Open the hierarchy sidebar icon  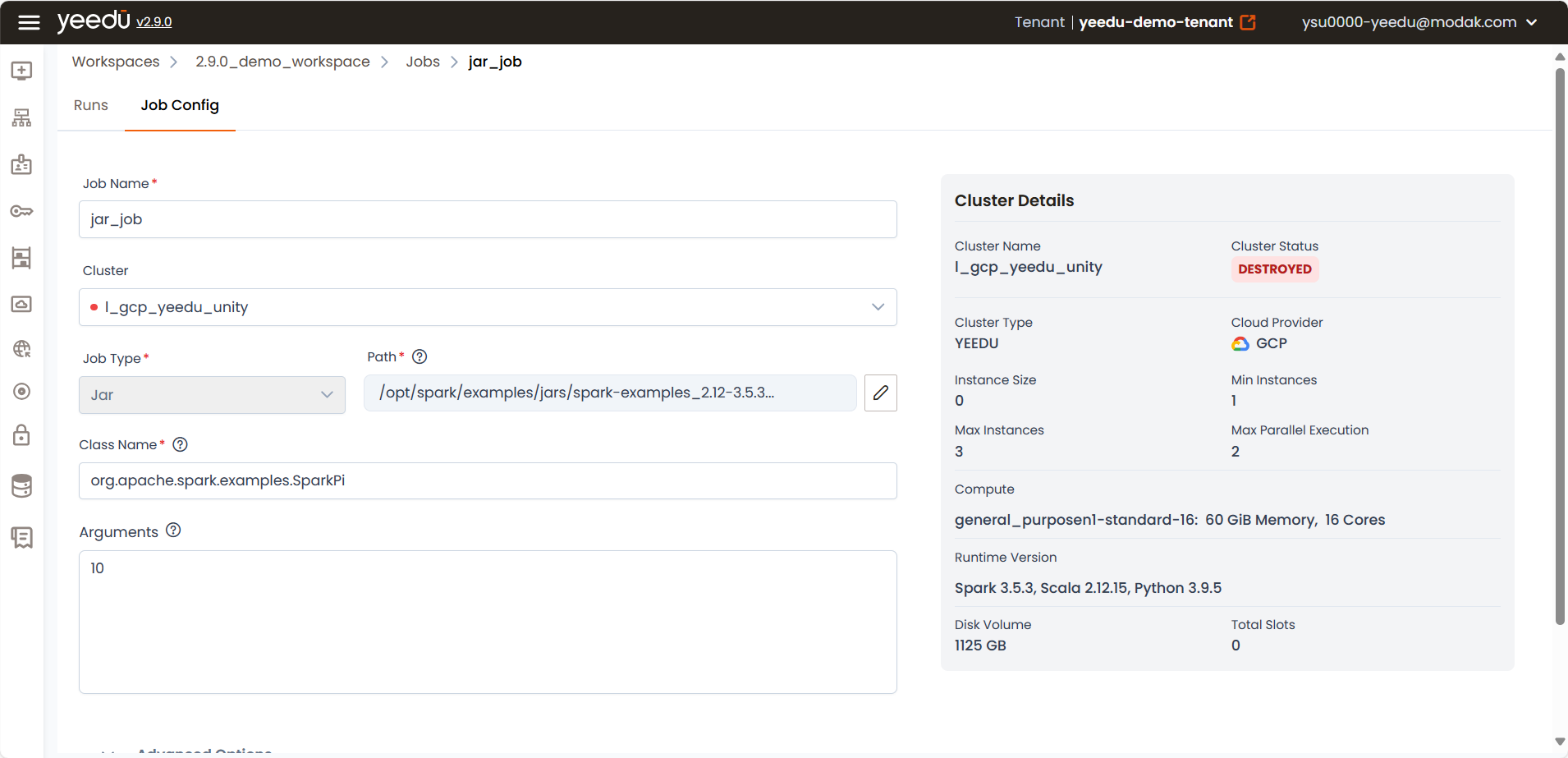click(21, 117)
